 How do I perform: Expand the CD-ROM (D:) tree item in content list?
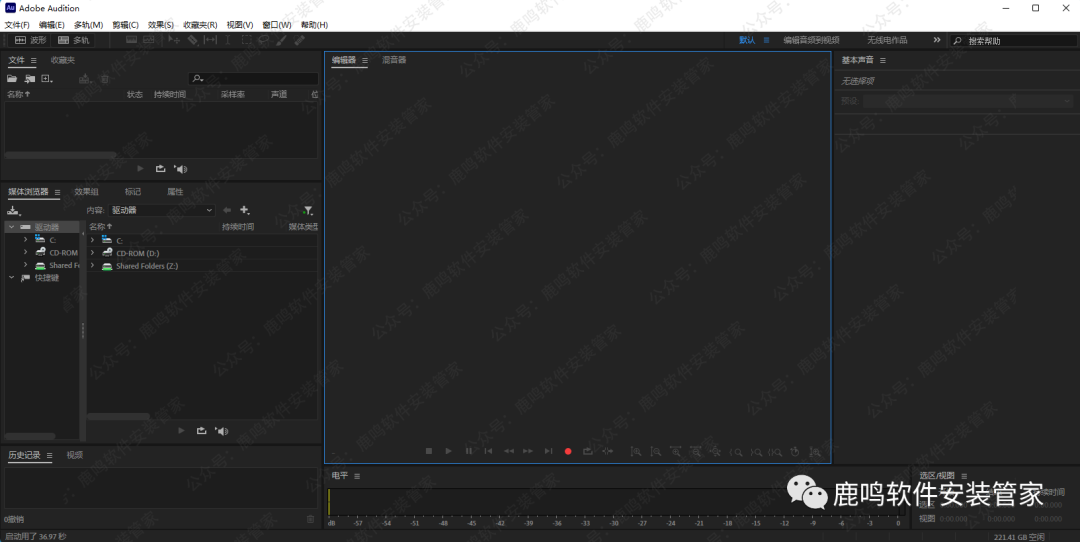tap(92, 253)
